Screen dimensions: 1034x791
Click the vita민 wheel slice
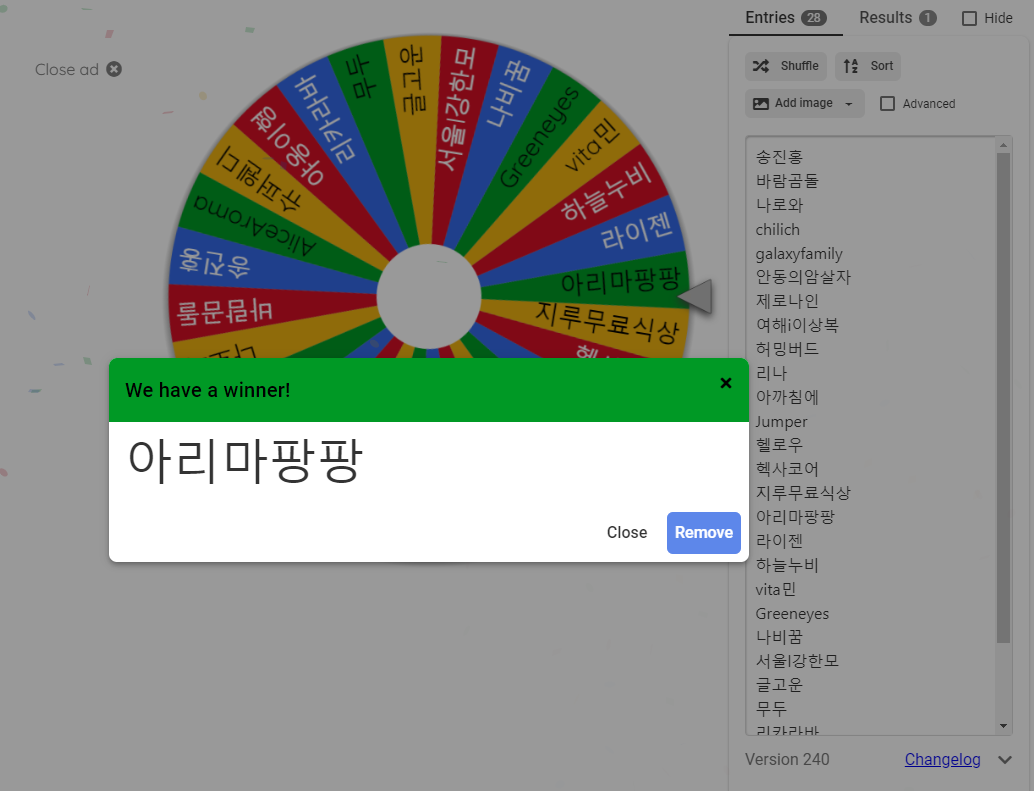coord(592,147)
